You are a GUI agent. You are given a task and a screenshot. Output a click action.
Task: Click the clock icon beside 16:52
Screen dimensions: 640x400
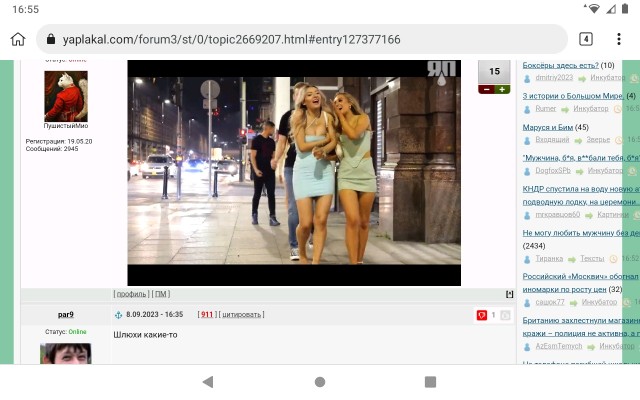click(613, 259)
